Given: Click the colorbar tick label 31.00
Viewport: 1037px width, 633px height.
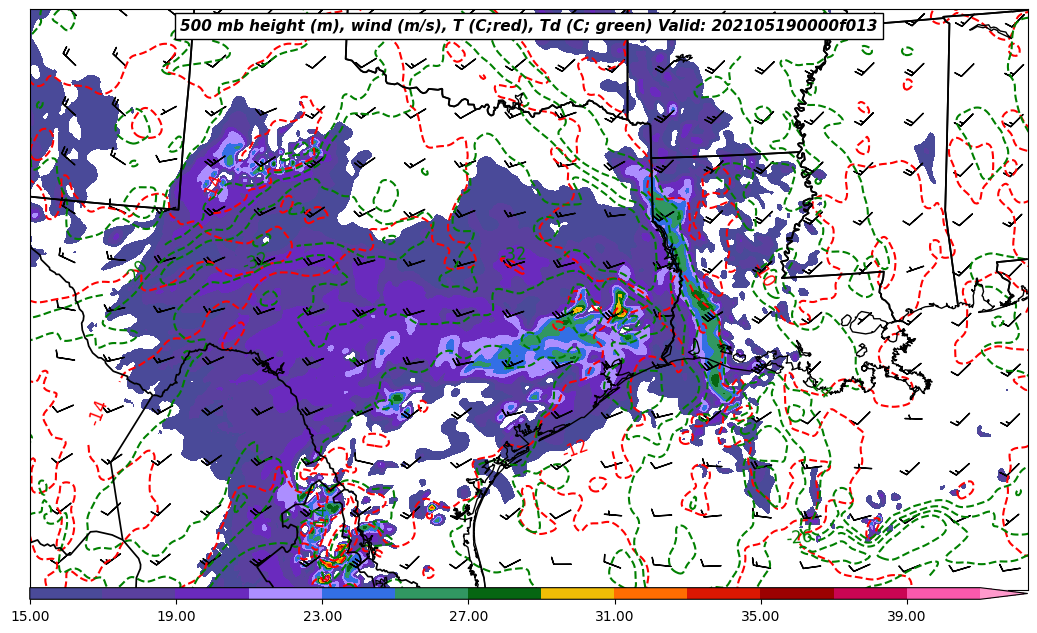Looking at the screenshot, I should pyautogui.click(x=614, y=616).
